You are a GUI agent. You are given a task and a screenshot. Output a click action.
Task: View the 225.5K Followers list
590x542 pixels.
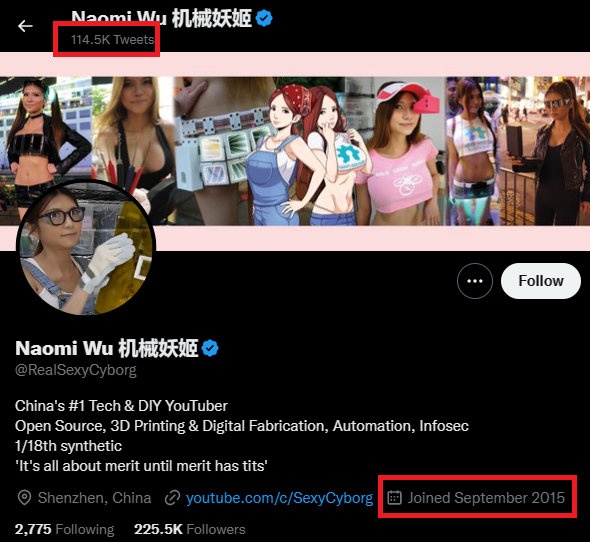(190, 529)
